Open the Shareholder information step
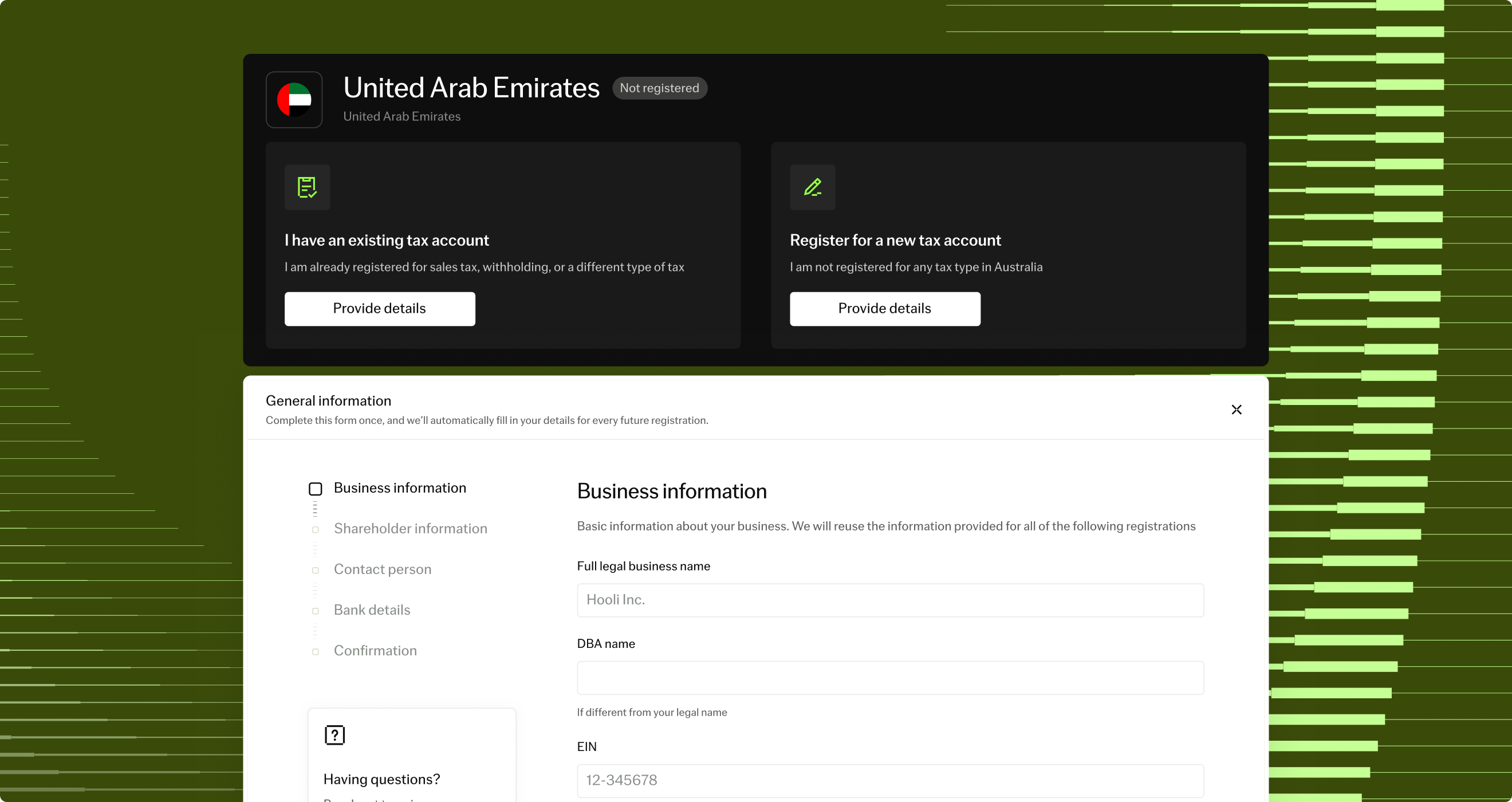This screenshot has height=802, width=1512. coord(410,528)
